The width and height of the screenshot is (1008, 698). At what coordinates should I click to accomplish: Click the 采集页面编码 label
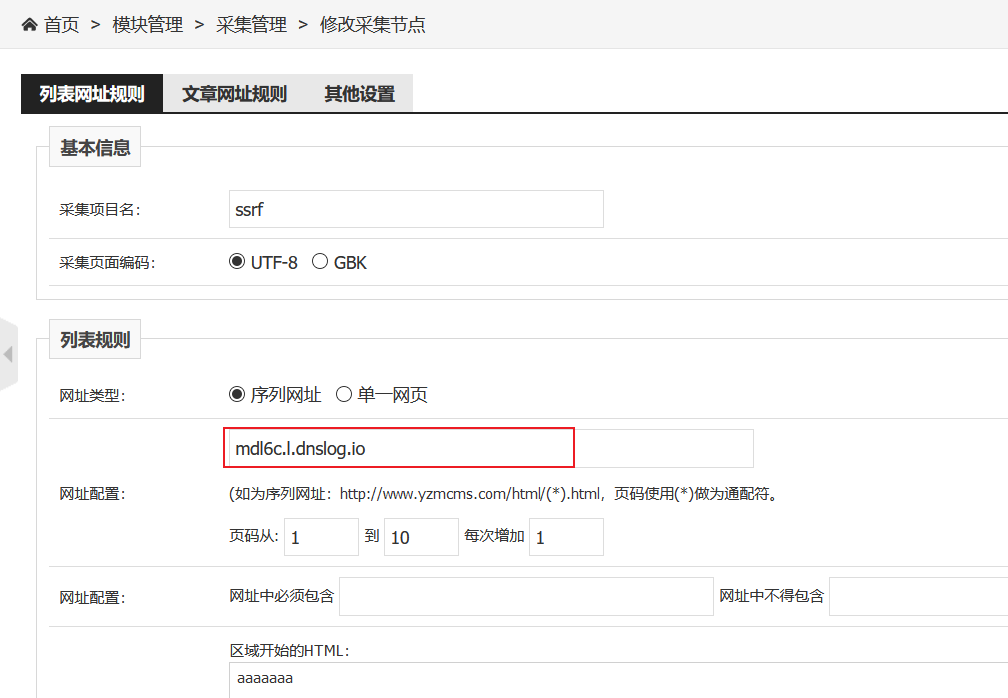pyautogui.click(x=107, y=263)
